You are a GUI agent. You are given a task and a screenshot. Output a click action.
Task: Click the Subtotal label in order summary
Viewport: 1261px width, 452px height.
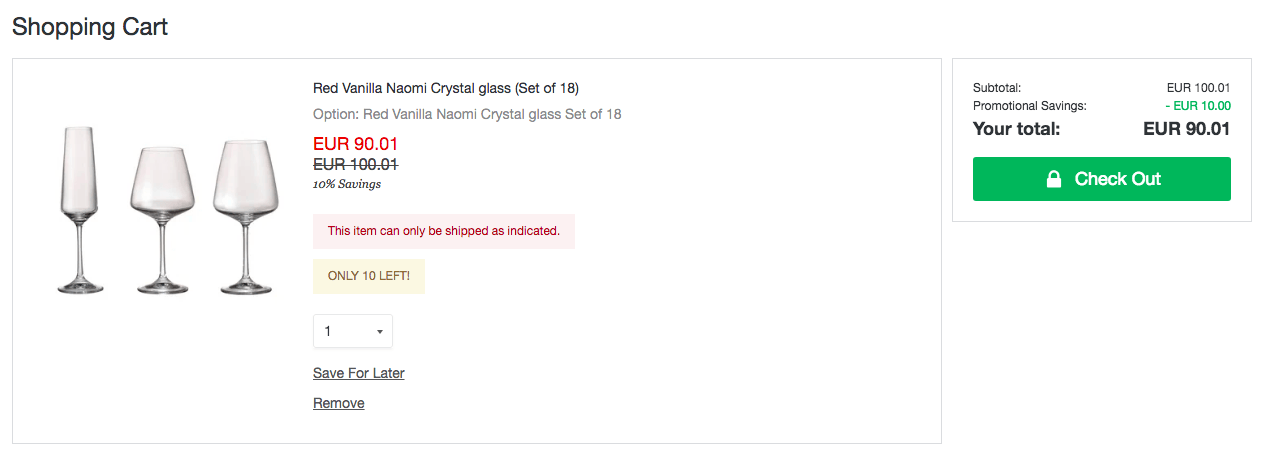[x=996, y=88]
